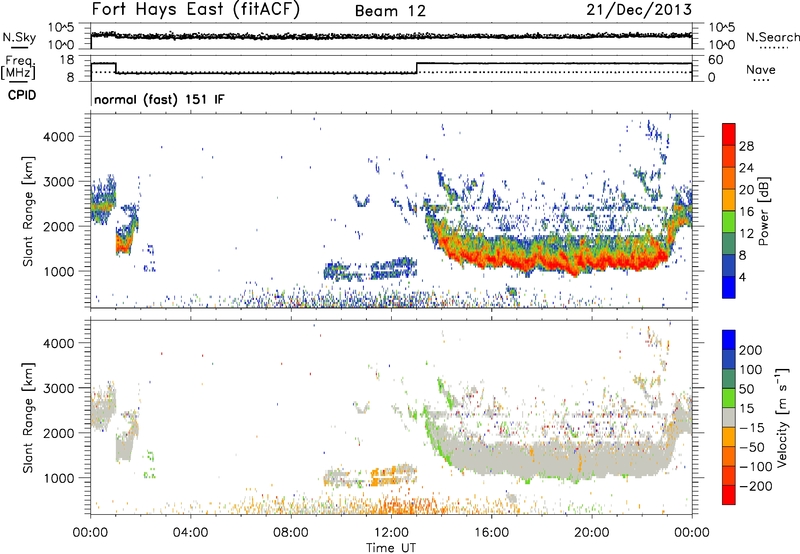Select the 'Beam 12' label
The image size is (800, 554).
(390, 11)
